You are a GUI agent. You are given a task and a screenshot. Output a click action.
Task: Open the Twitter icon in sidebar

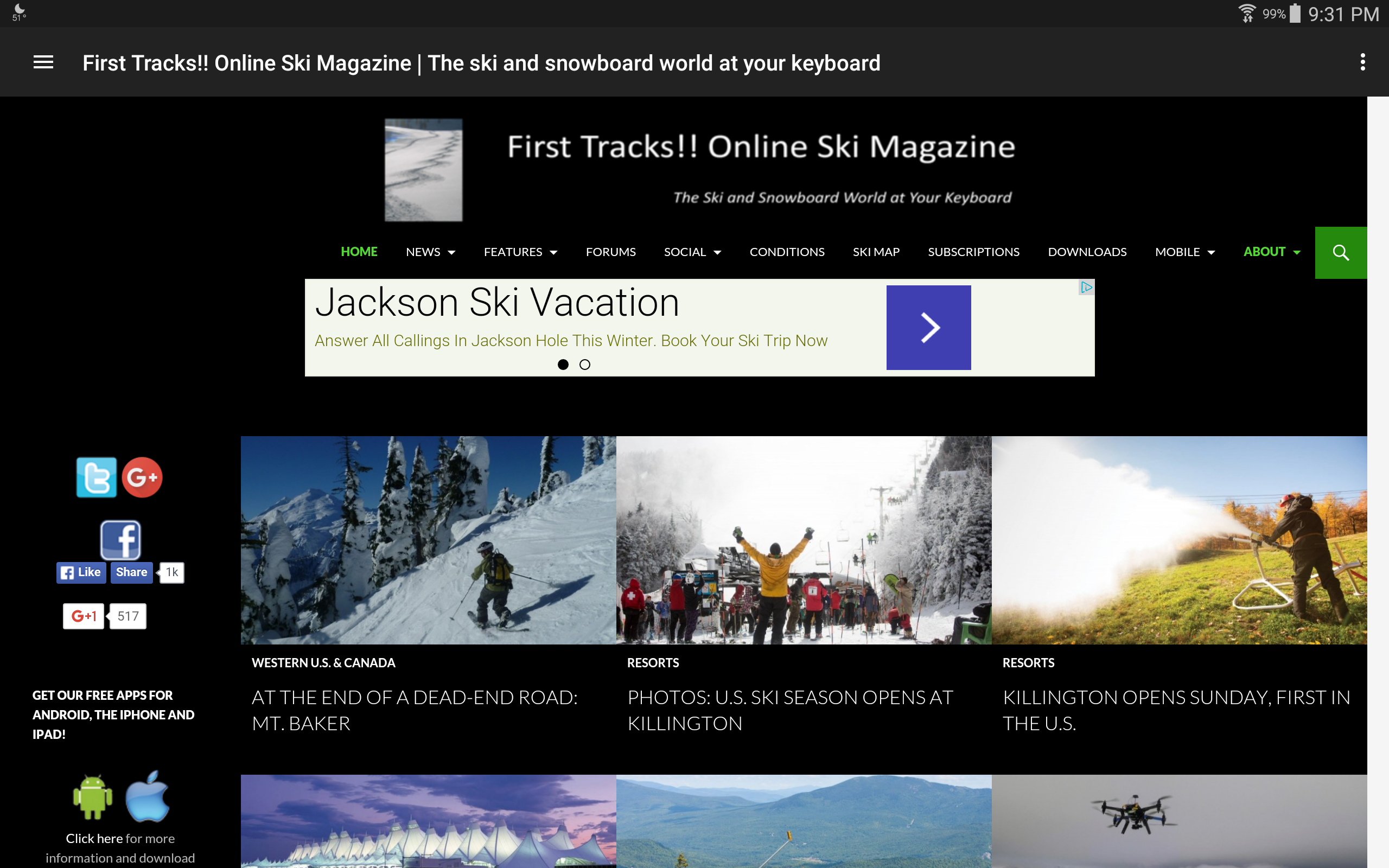pos(97,477)
